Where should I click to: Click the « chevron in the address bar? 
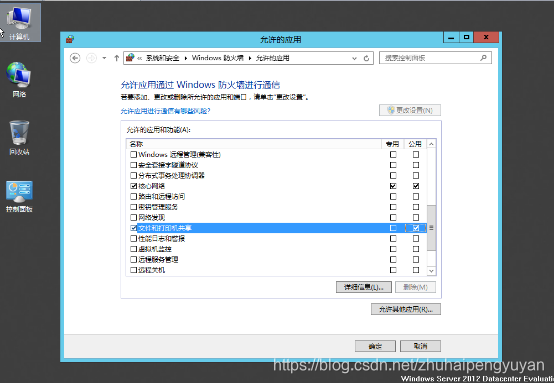[140, 58]
